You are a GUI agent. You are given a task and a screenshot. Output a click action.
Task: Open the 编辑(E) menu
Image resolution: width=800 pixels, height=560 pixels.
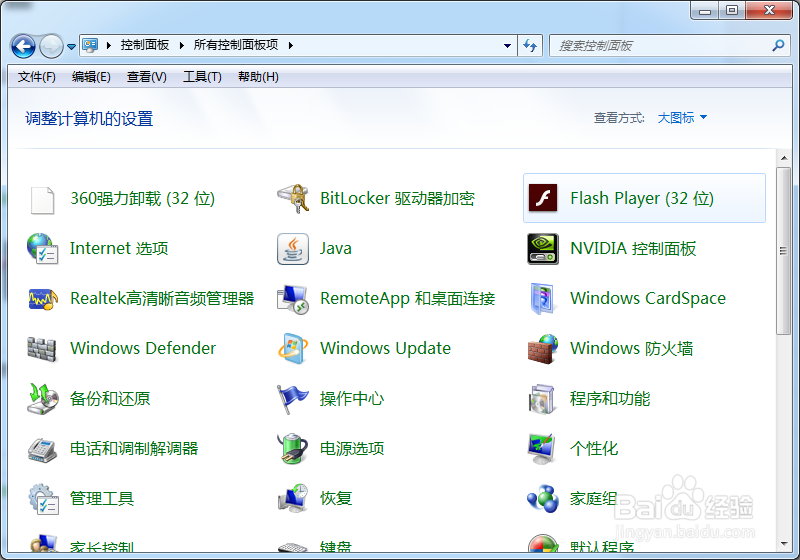pyautogui.click(x=91, y=77)
